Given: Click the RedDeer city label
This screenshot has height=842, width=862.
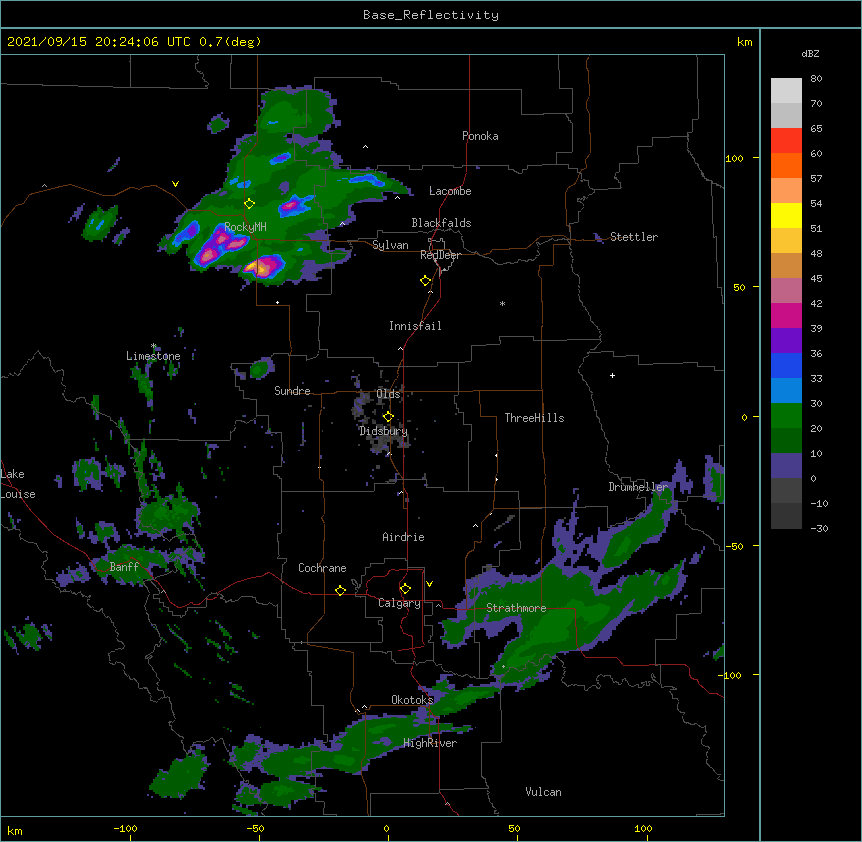Looking at the screenshot, I should [440, 255].
